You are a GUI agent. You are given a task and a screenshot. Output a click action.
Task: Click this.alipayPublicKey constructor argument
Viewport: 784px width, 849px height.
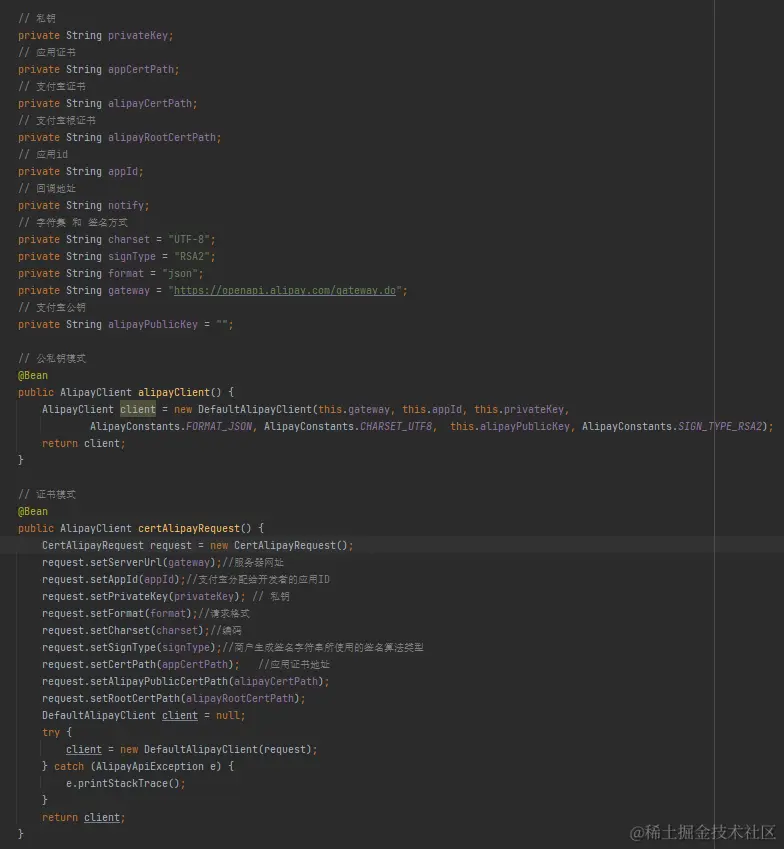coord(510,426)
